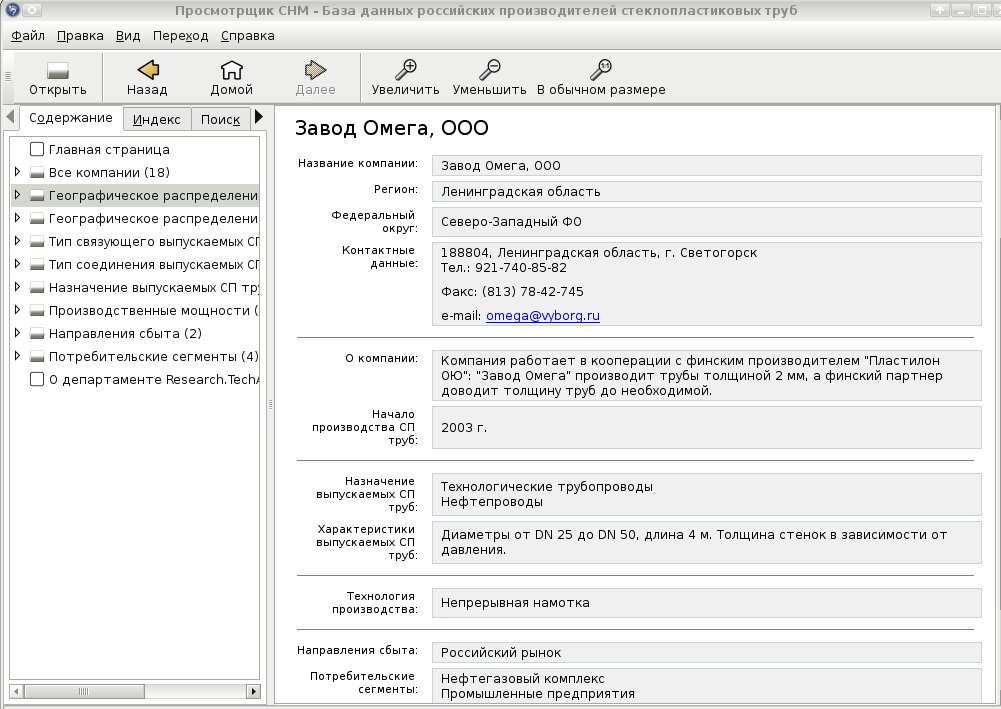The height and width of the screenshot is (709, 1001).
Task: Go back with the Назад arrow
Action: (x=147, y=70)
